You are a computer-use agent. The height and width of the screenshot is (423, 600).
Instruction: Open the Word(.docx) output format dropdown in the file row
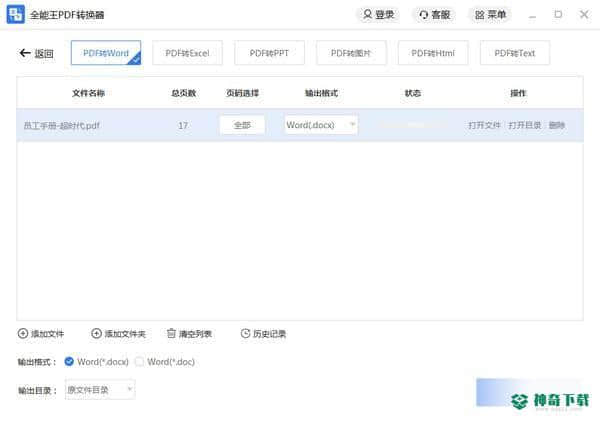(321, 125)
